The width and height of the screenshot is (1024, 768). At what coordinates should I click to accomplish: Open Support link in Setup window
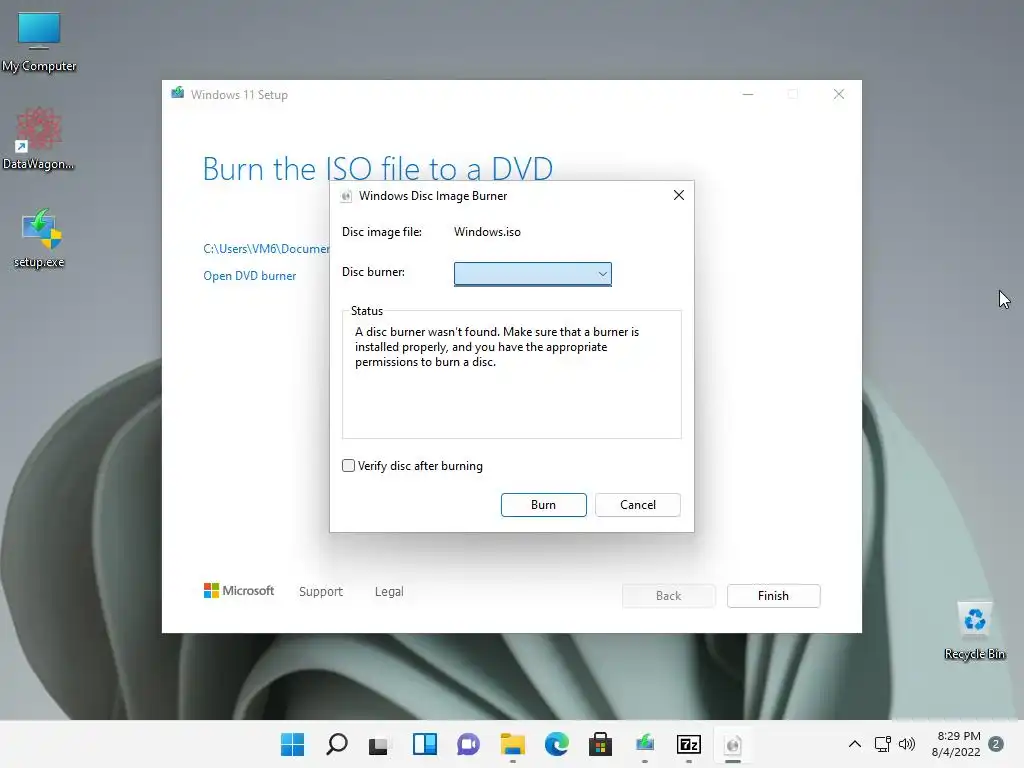pyautogui.click(x=321, y=591)
